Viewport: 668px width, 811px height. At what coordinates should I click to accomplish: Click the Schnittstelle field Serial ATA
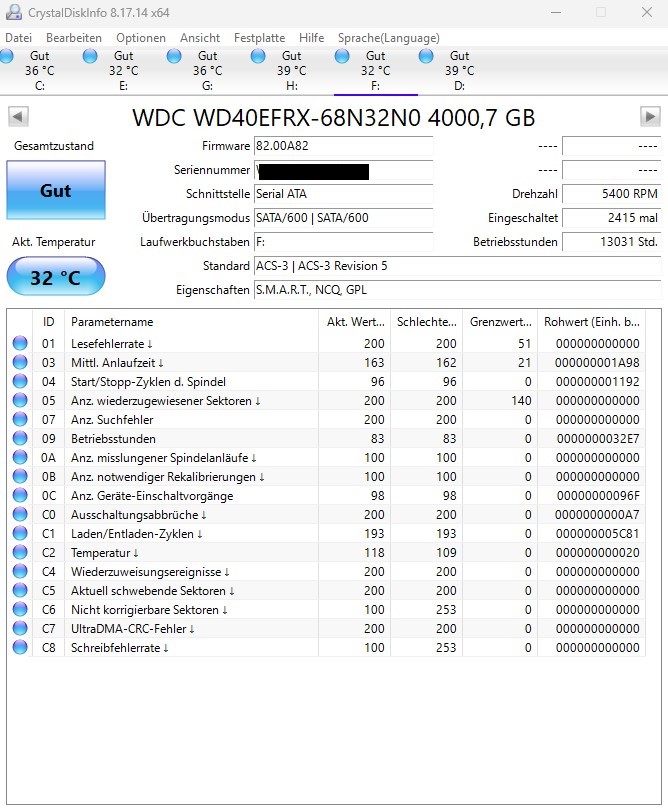point(343,194)
